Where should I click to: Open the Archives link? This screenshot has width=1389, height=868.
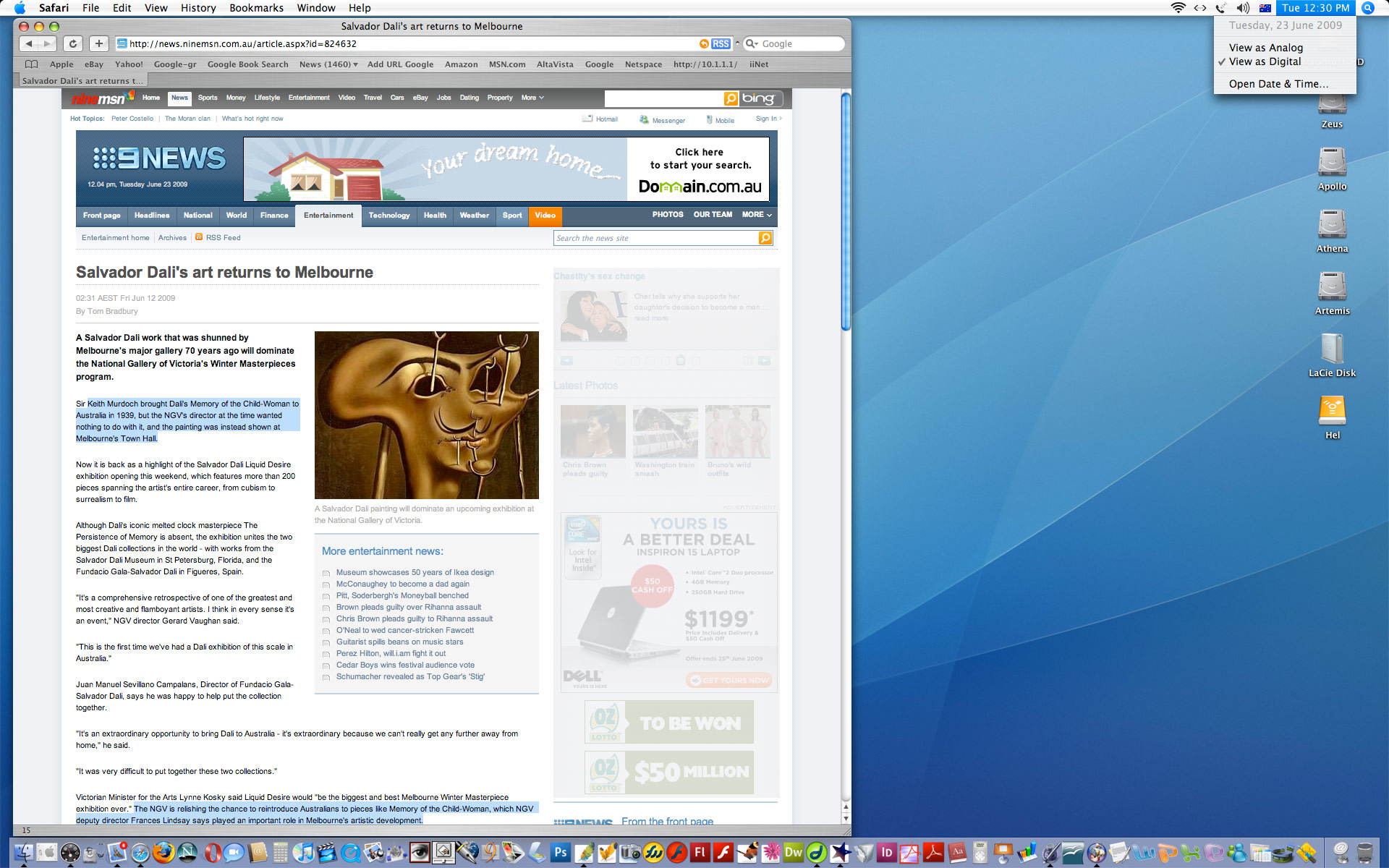tap(172, 237)
